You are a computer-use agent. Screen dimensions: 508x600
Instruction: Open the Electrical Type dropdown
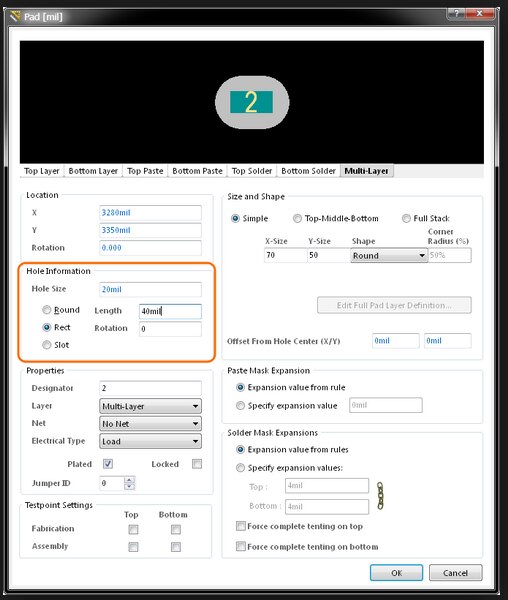(x=150, y=441)
